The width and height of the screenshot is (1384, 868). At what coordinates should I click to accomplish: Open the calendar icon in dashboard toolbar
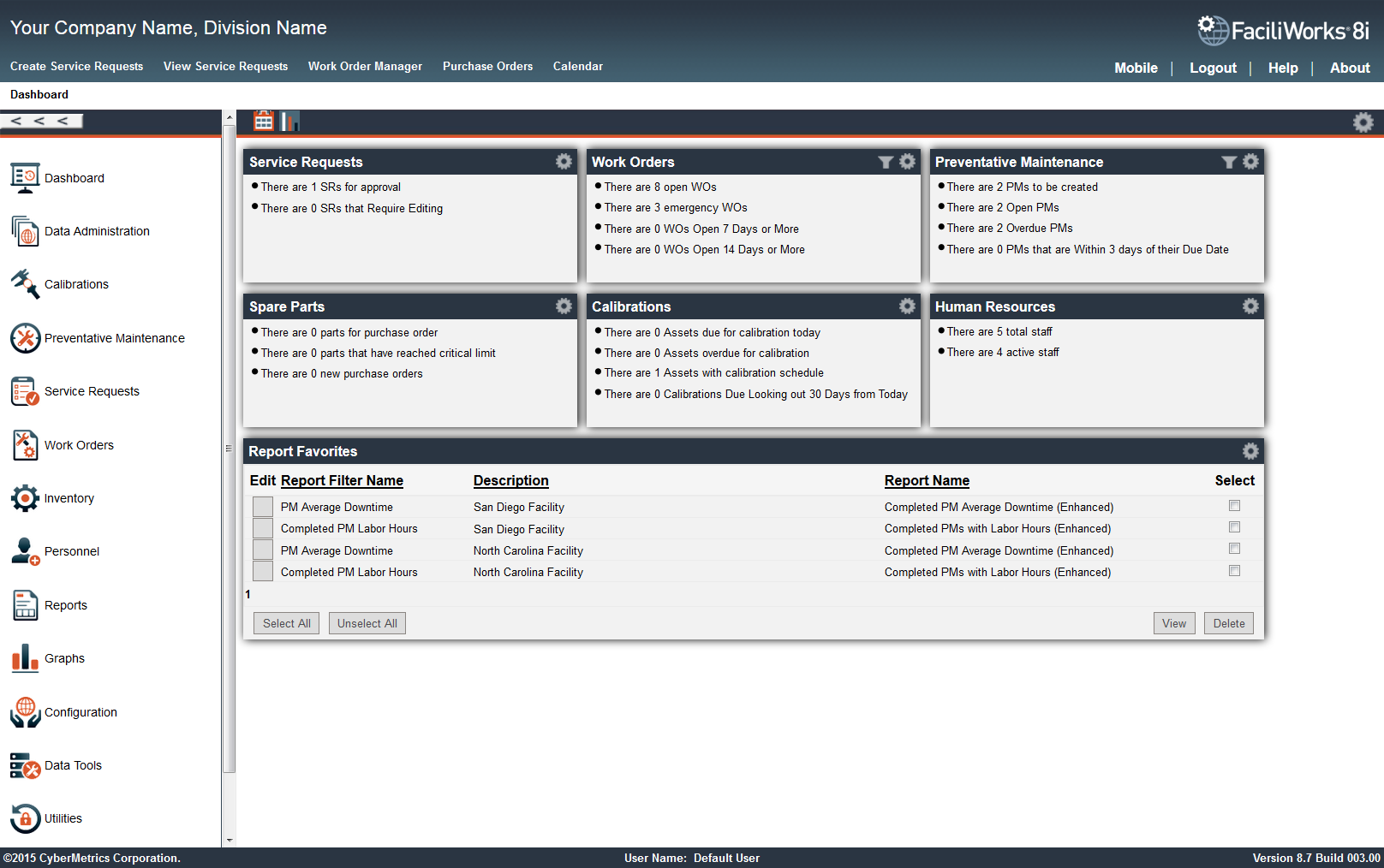pyautogui.click(x=264, y=122)
